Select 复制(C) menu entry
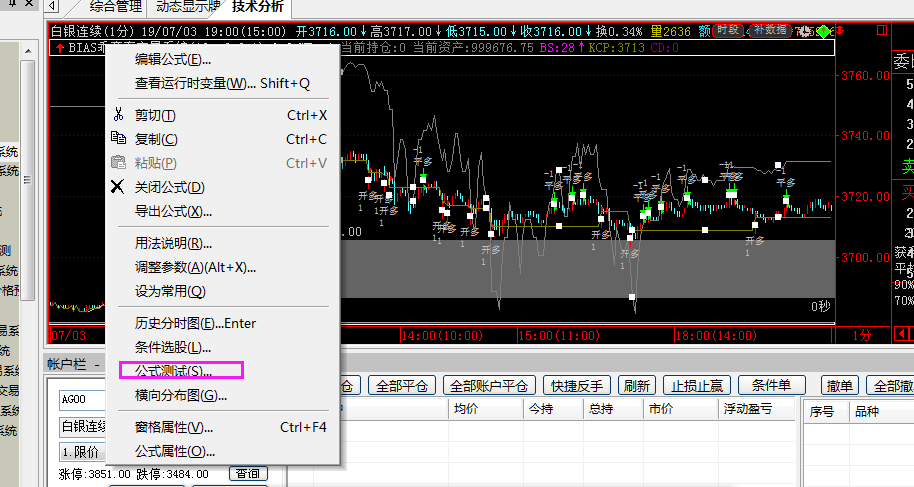 223,139
